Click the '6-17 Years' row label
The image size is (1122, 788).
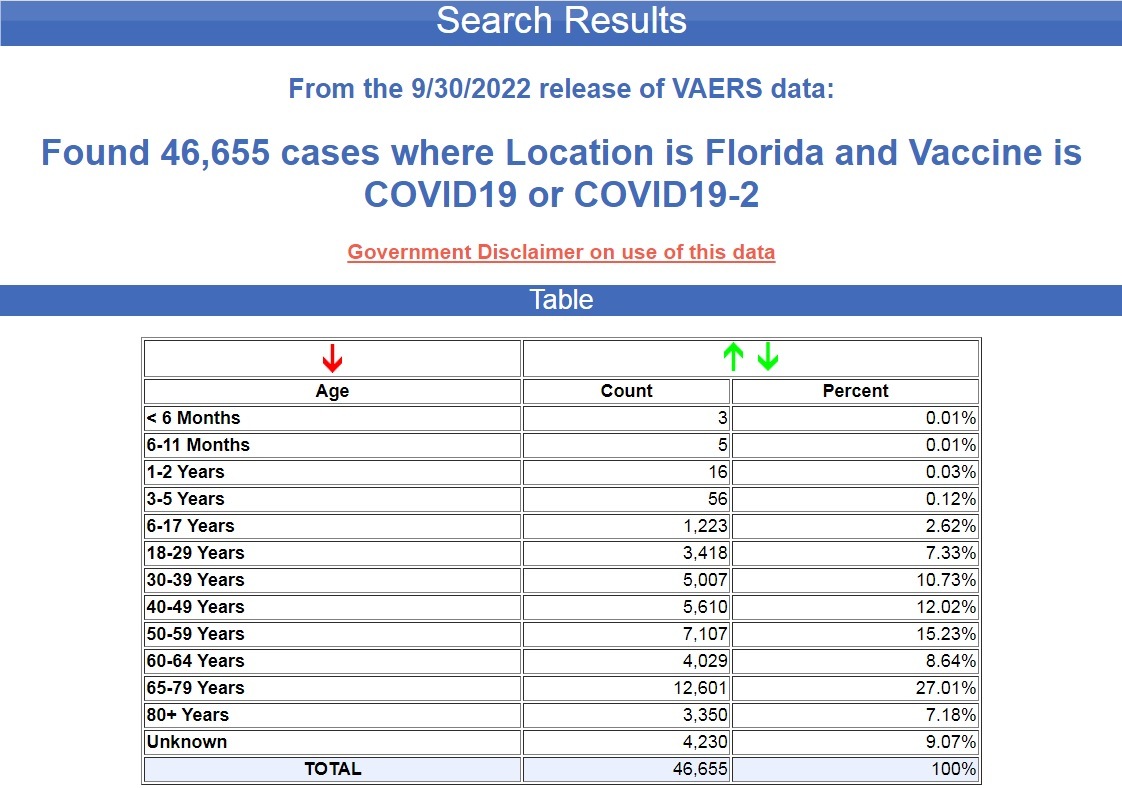[191, 526]
